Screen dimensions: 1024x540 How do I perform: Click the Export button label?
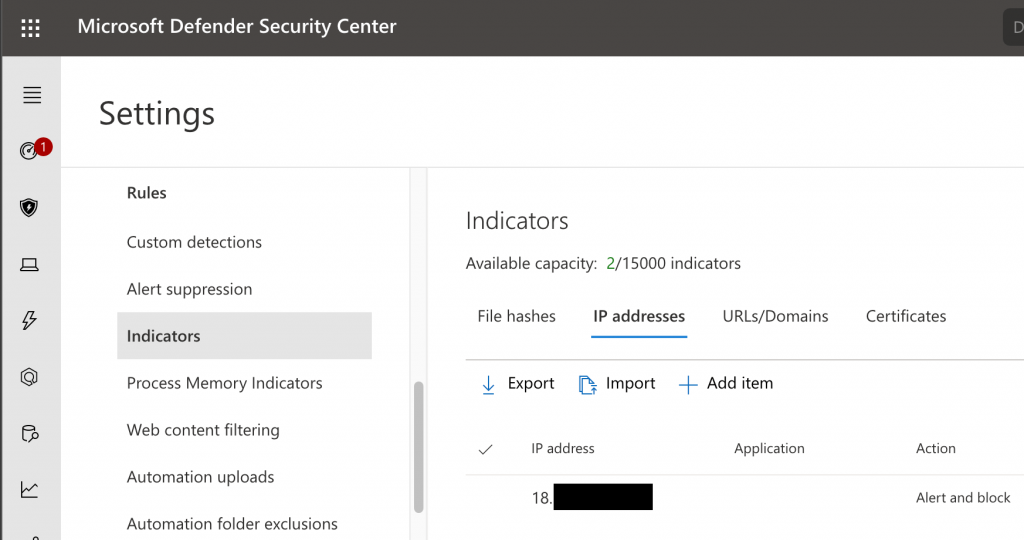point(531,383)
